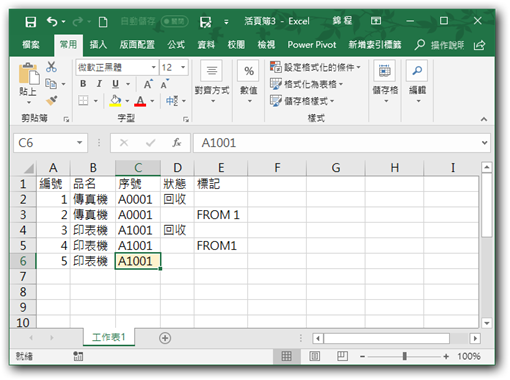Expand the formula bar

point(484,143)
